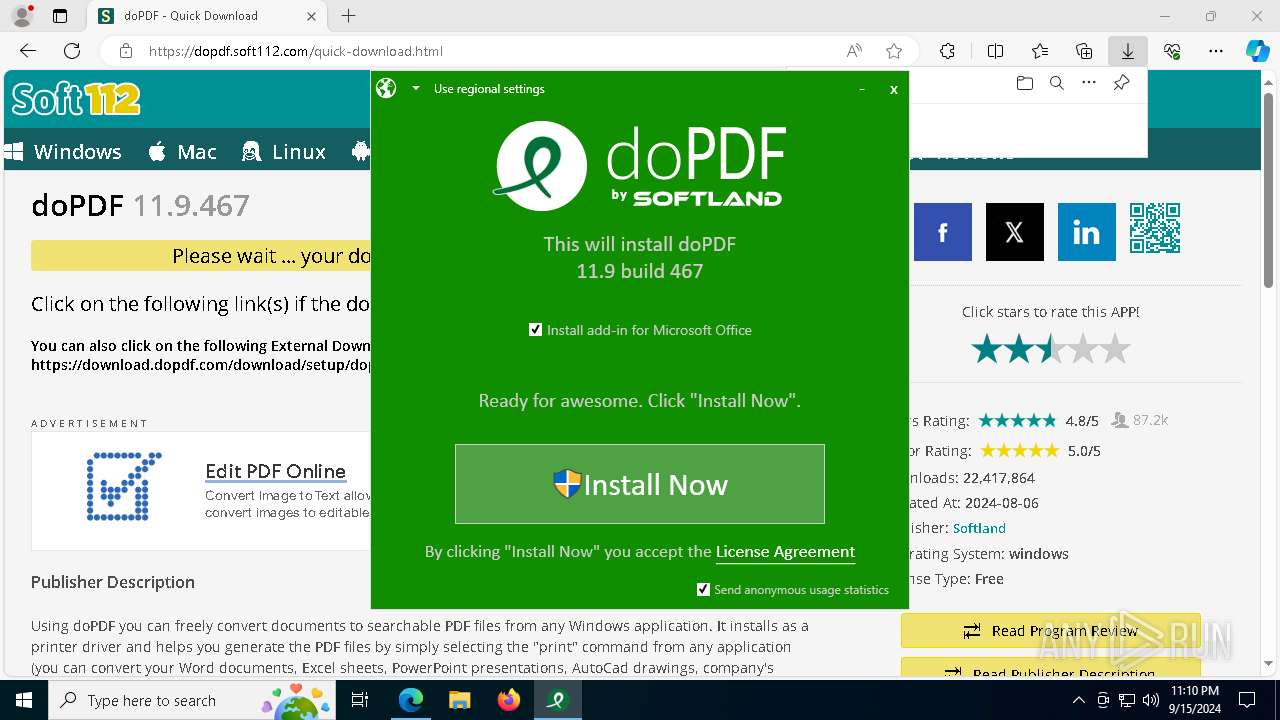Viewport: 1280px width, 720px height.
Task: Open Softland publisher link
Action: pos(979,528)
